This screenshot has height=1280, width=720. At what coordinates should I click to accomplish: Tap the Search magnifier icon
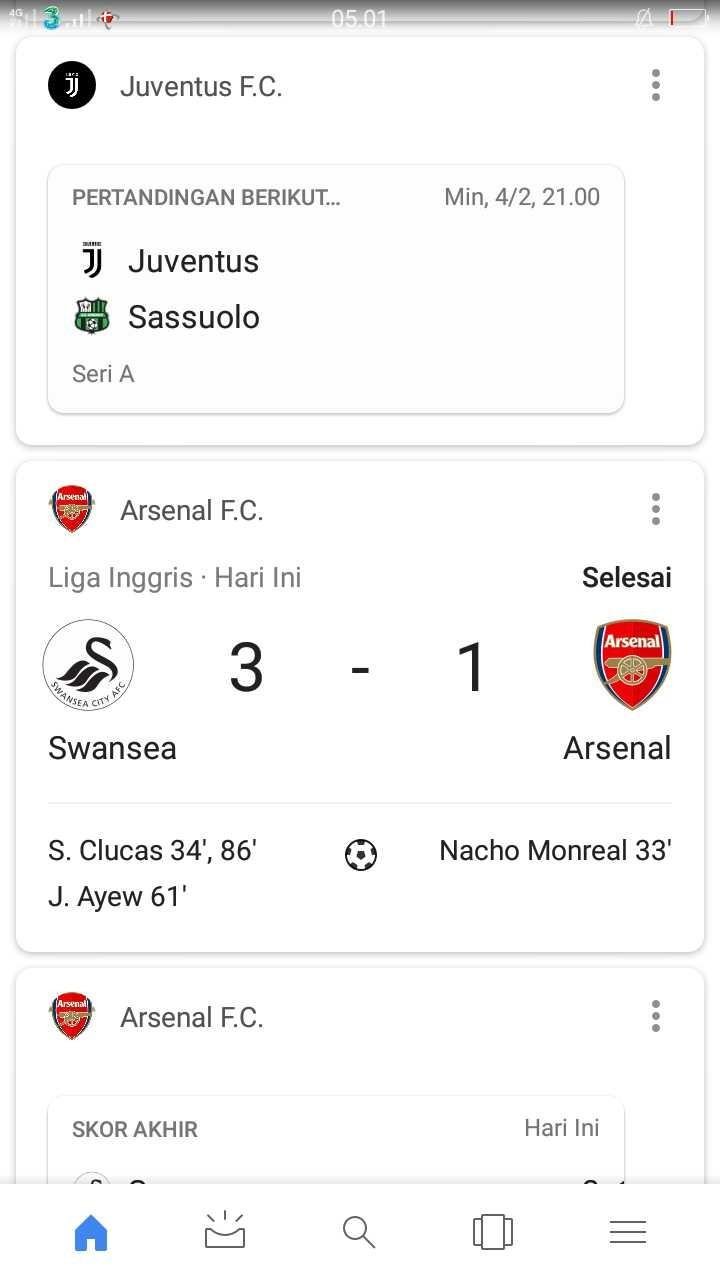click(359, 1231)
